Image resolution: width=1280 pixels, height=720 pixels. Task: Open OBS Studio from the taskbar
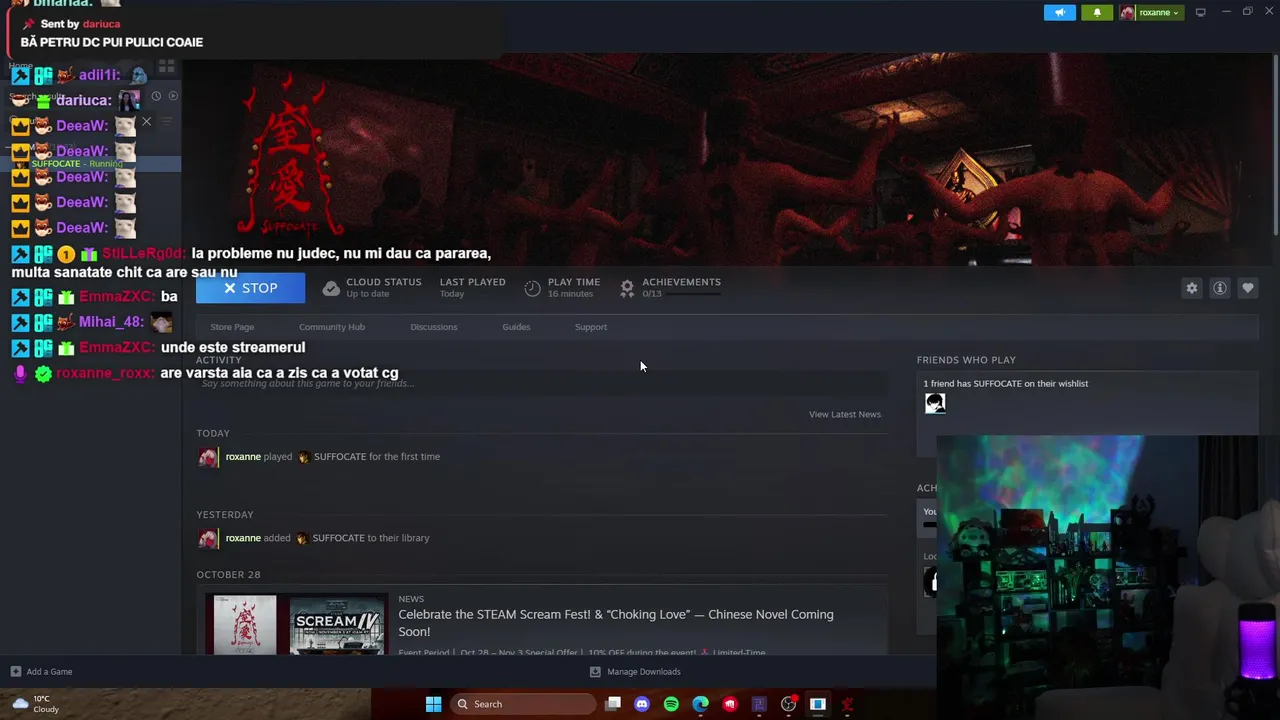tap(789, 704)
